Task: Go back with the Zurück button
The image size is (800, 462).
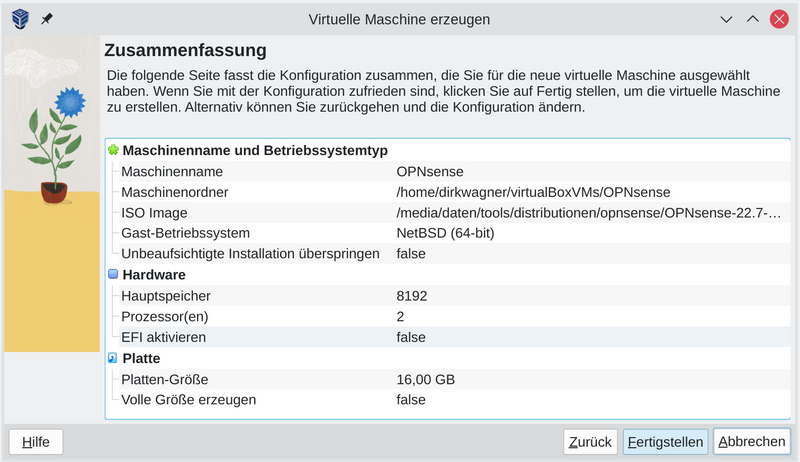Action: click(590, 442)
